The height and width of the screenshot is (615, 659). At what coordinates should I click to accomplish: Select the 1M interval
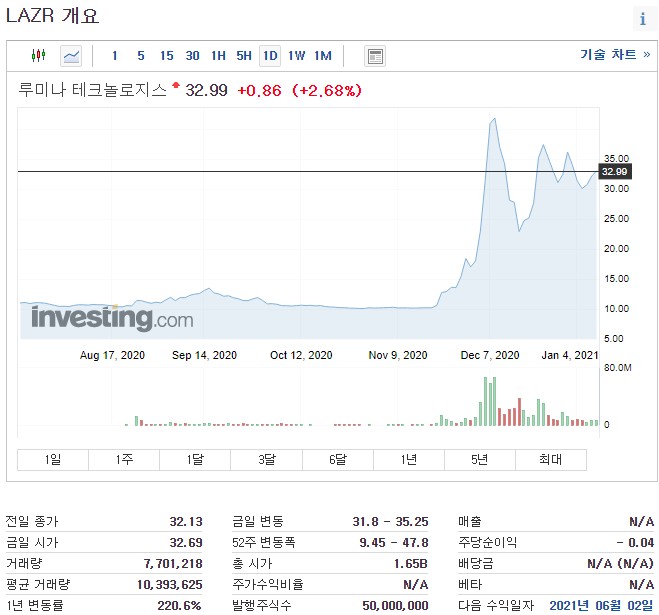323,56
